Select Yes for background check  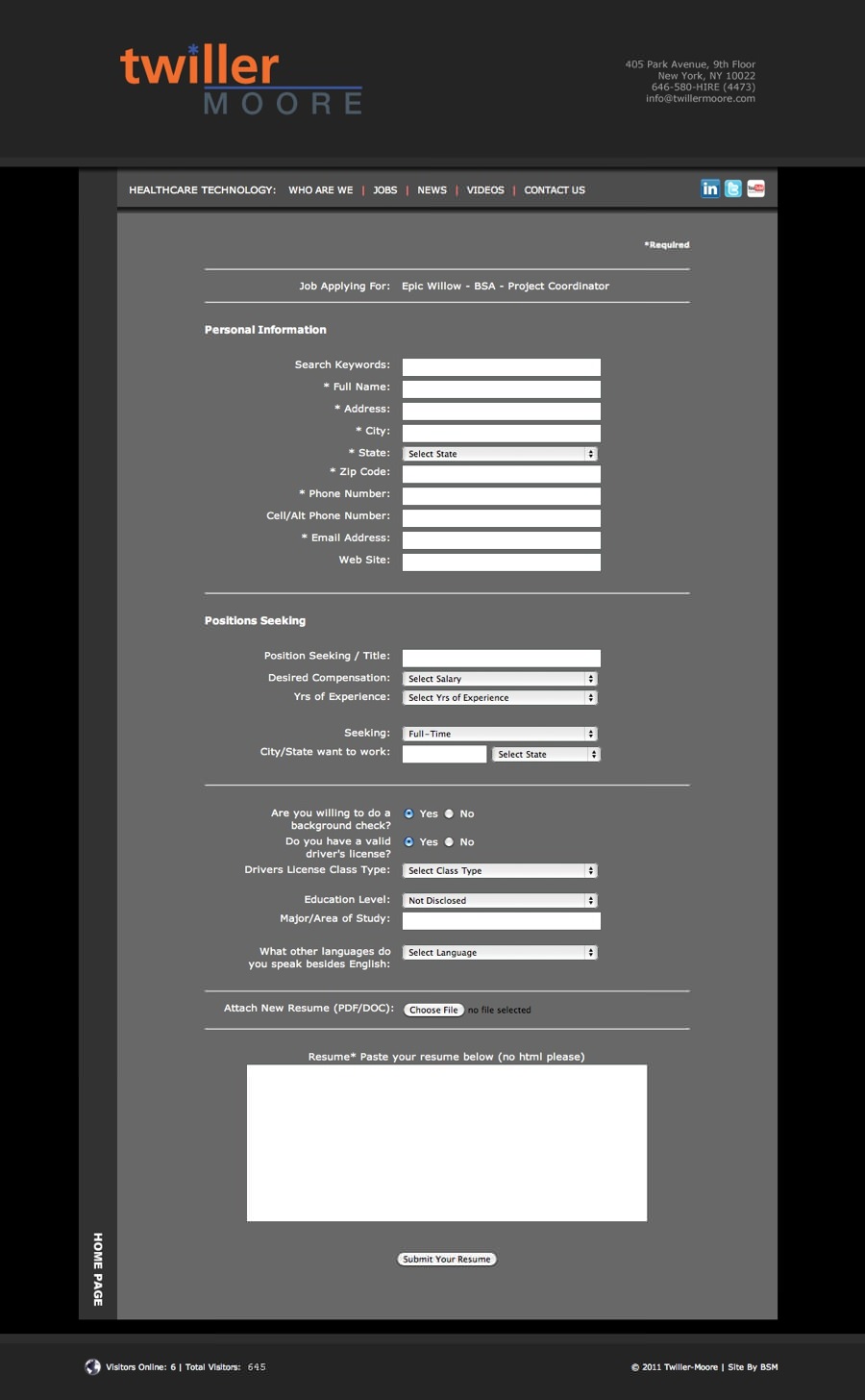(x=409, y=813)
